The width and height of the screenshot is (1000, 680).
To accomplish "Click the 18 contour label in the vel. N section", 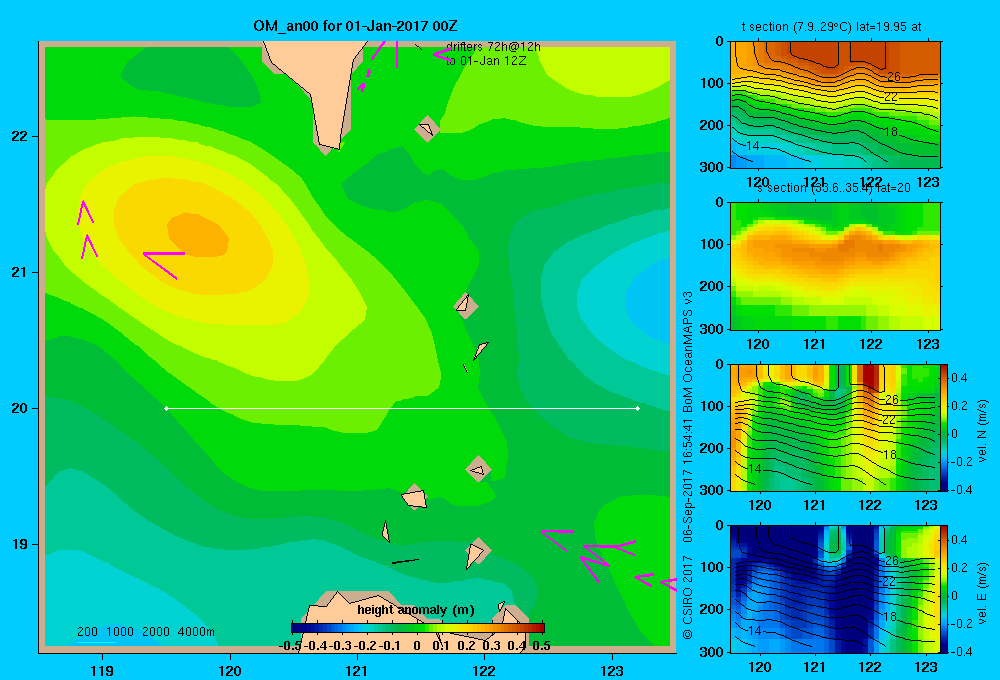I will pos(890,455).
